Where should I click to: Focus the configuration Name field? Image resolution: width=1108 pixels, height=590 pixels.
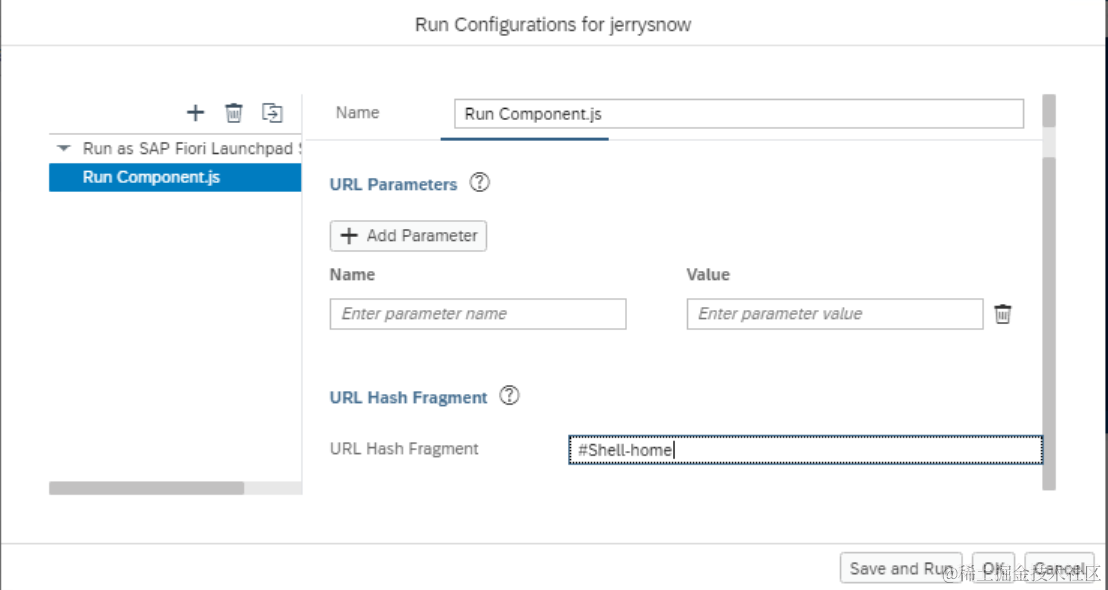(738, 113)
